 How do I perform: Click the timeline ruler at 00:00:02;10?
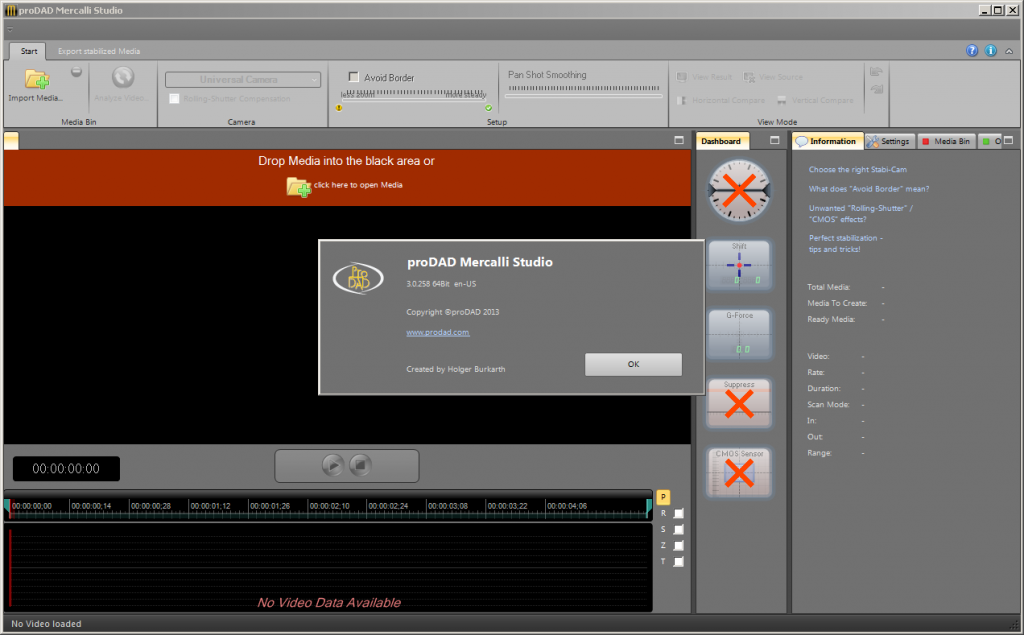pos(330,506)
